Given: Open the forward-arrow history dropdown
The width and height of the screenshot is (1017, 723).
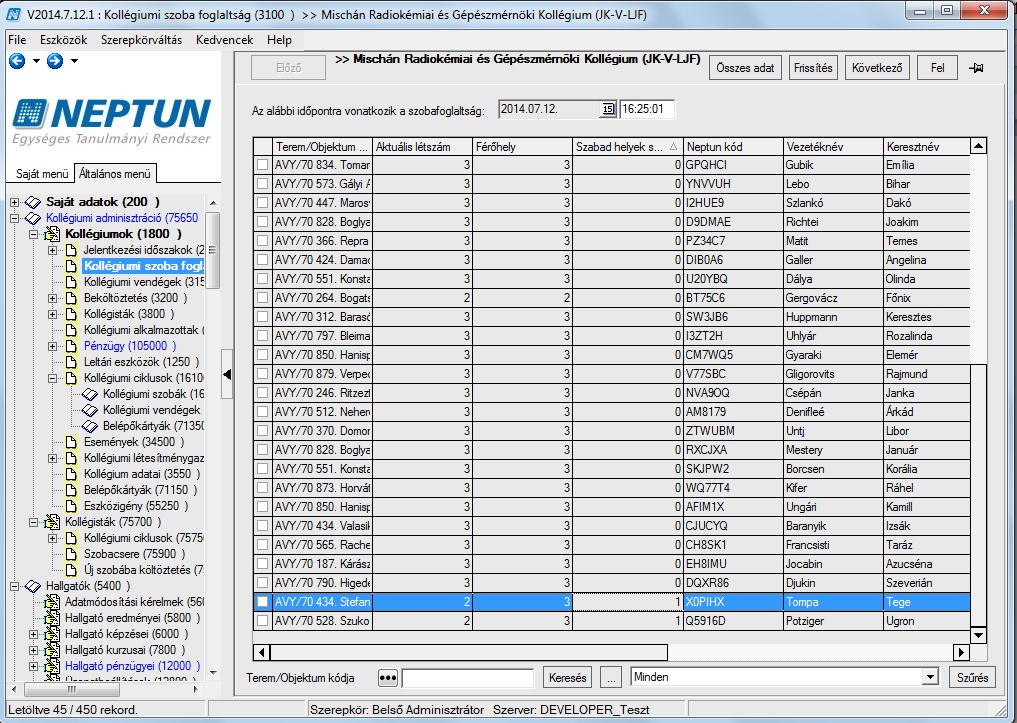Looking at the screenshot, I should point(75,61).
